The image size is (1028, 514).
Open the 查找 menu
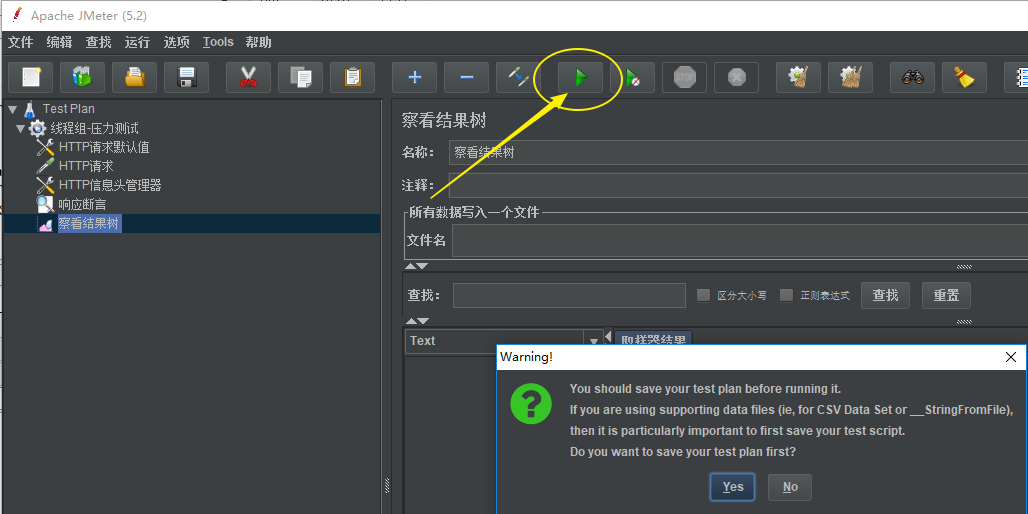98,43
